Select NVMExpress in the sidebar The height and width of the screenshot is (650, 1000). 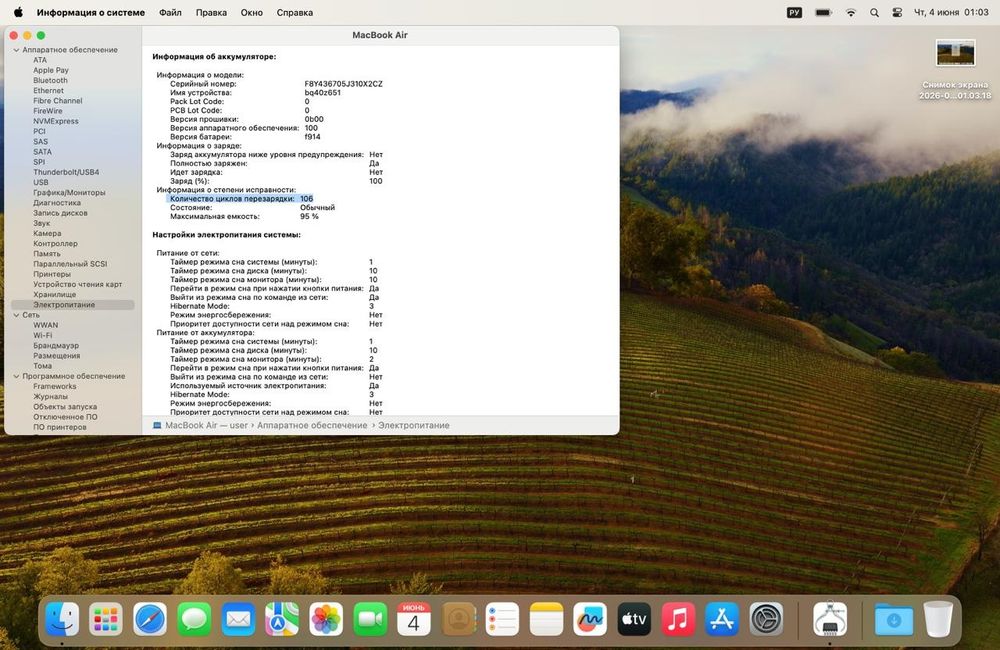56,121
